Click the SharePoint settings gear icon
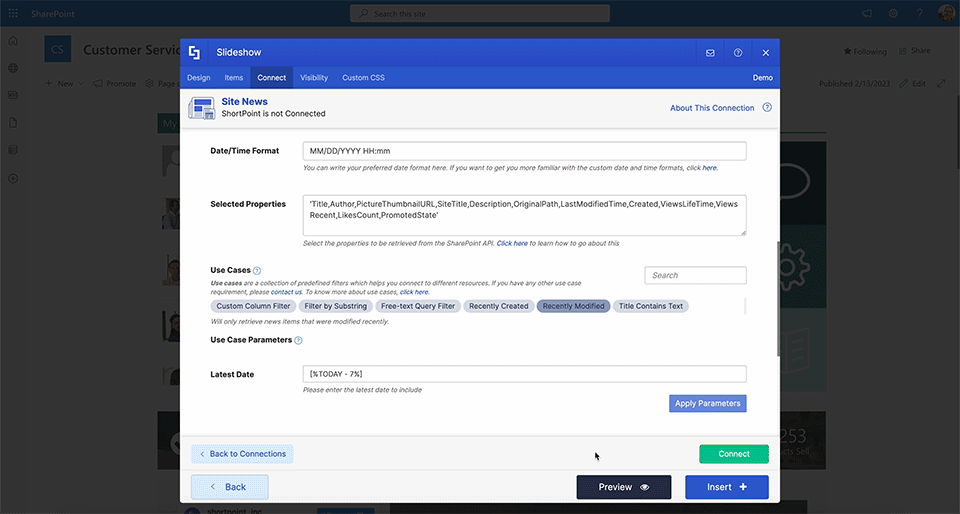Viewport: 960px width, 514px height. click(893, 13)
